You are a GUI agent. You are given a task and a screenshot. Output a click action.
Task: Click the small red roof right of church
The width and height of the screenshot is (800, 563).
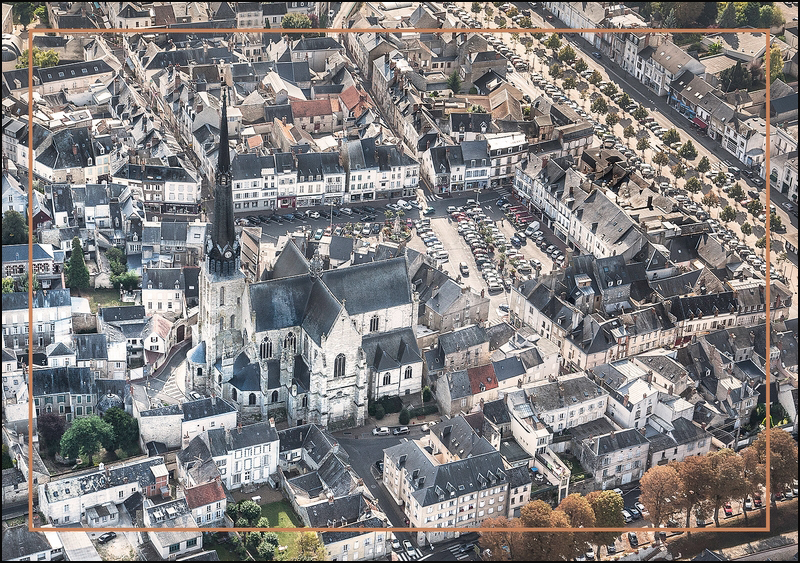(x=482, y=378)
